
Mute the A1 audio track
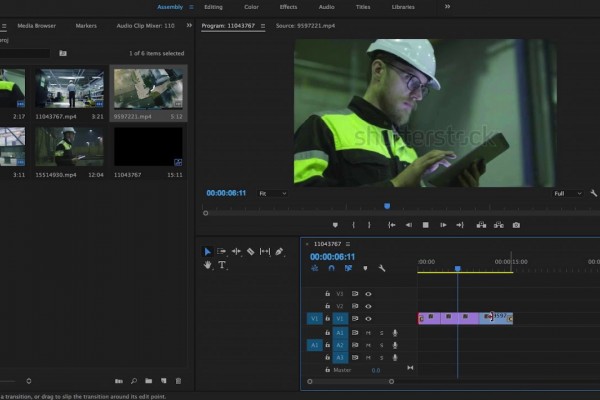click(x=368, y=333)
